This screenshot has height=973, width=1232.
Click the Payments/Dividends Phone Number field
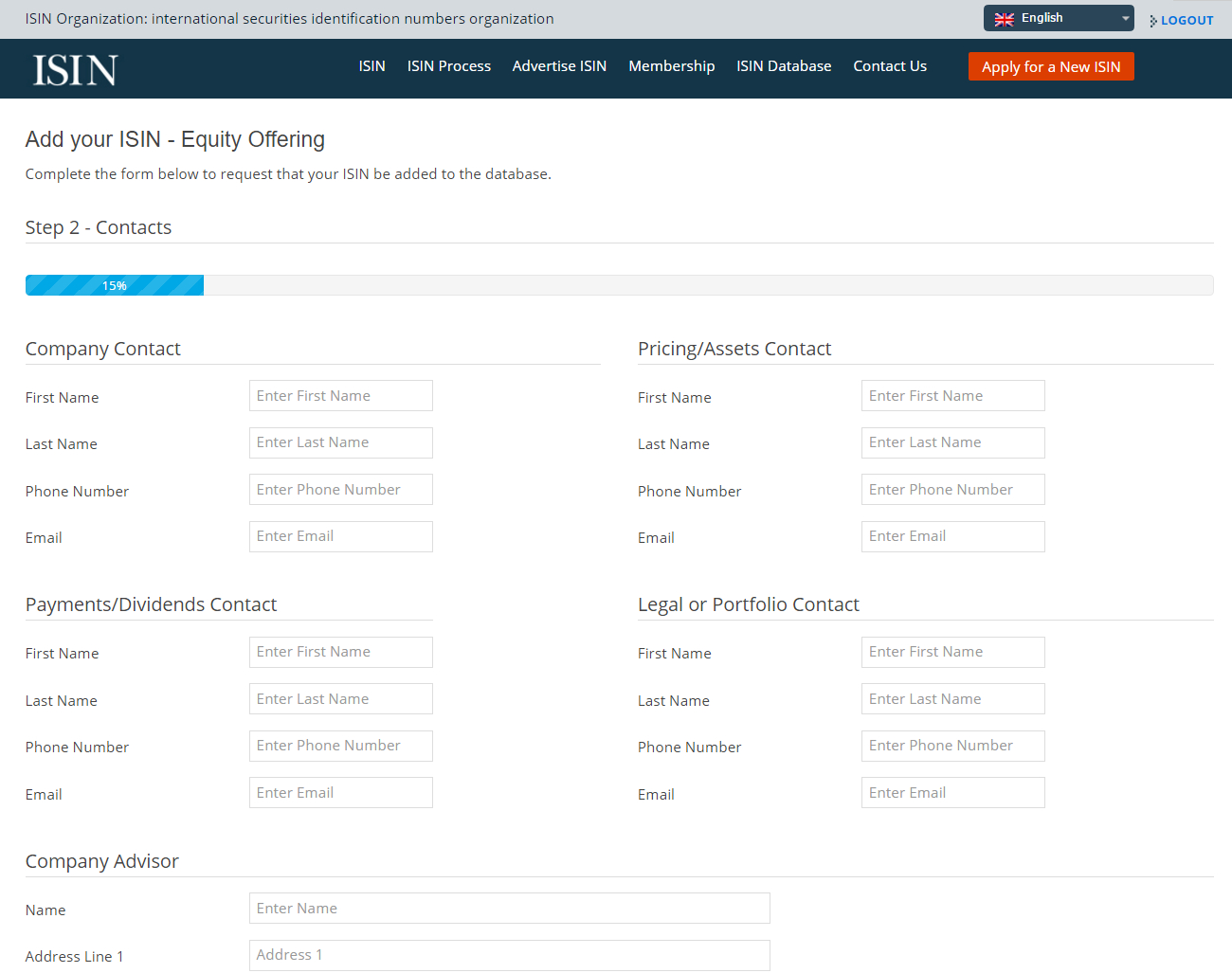340,746
